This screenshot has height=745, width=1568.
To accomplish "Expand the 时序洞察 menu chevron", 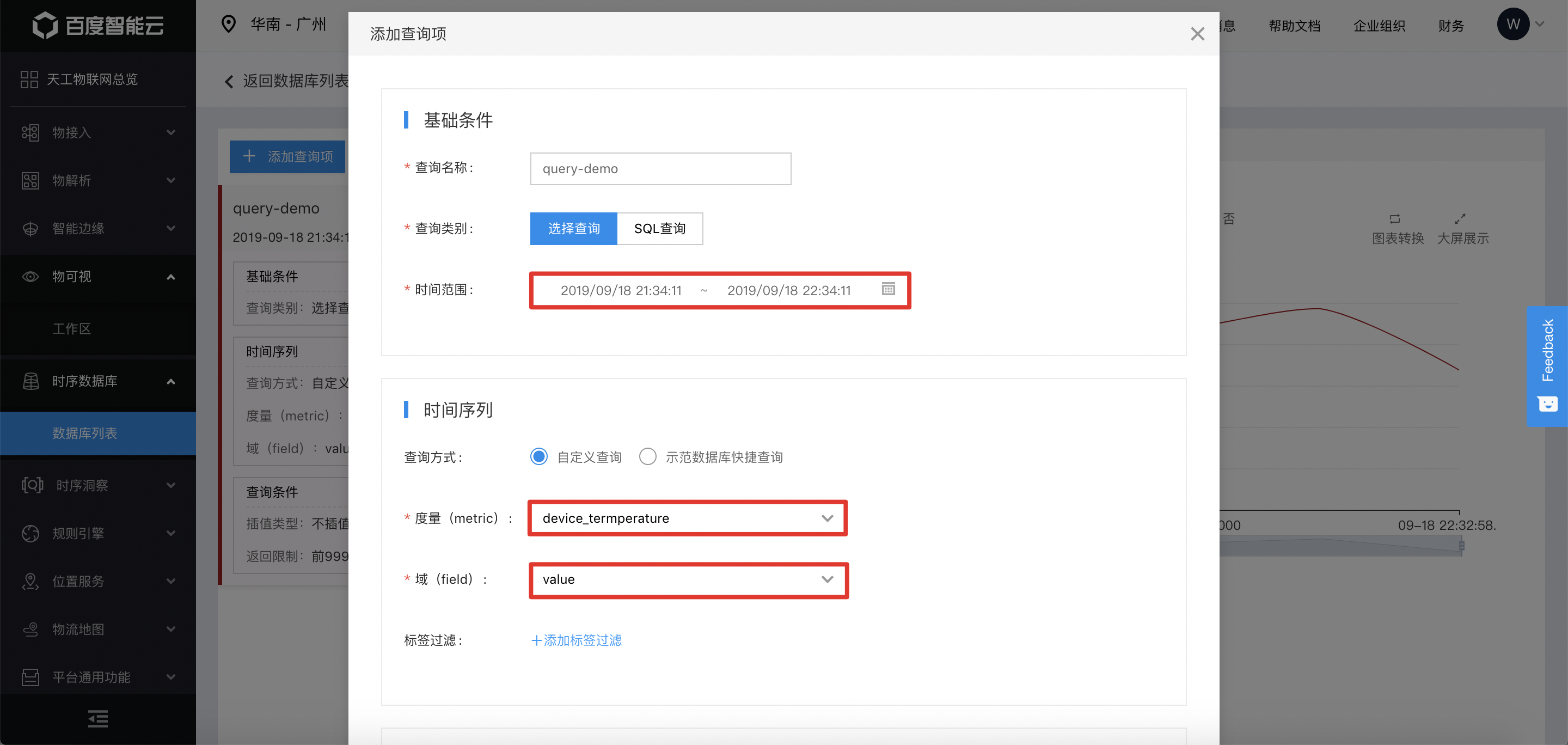I will click(171, 485).
